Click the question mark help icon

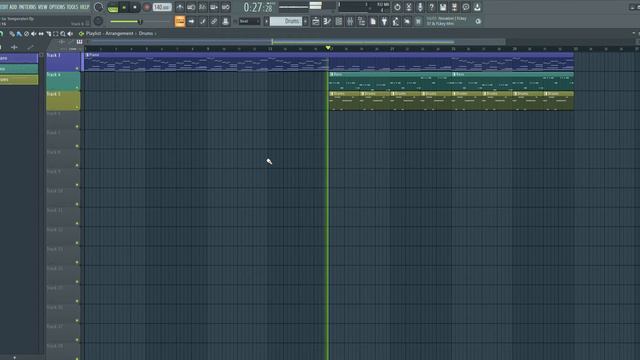coord(431,7)
